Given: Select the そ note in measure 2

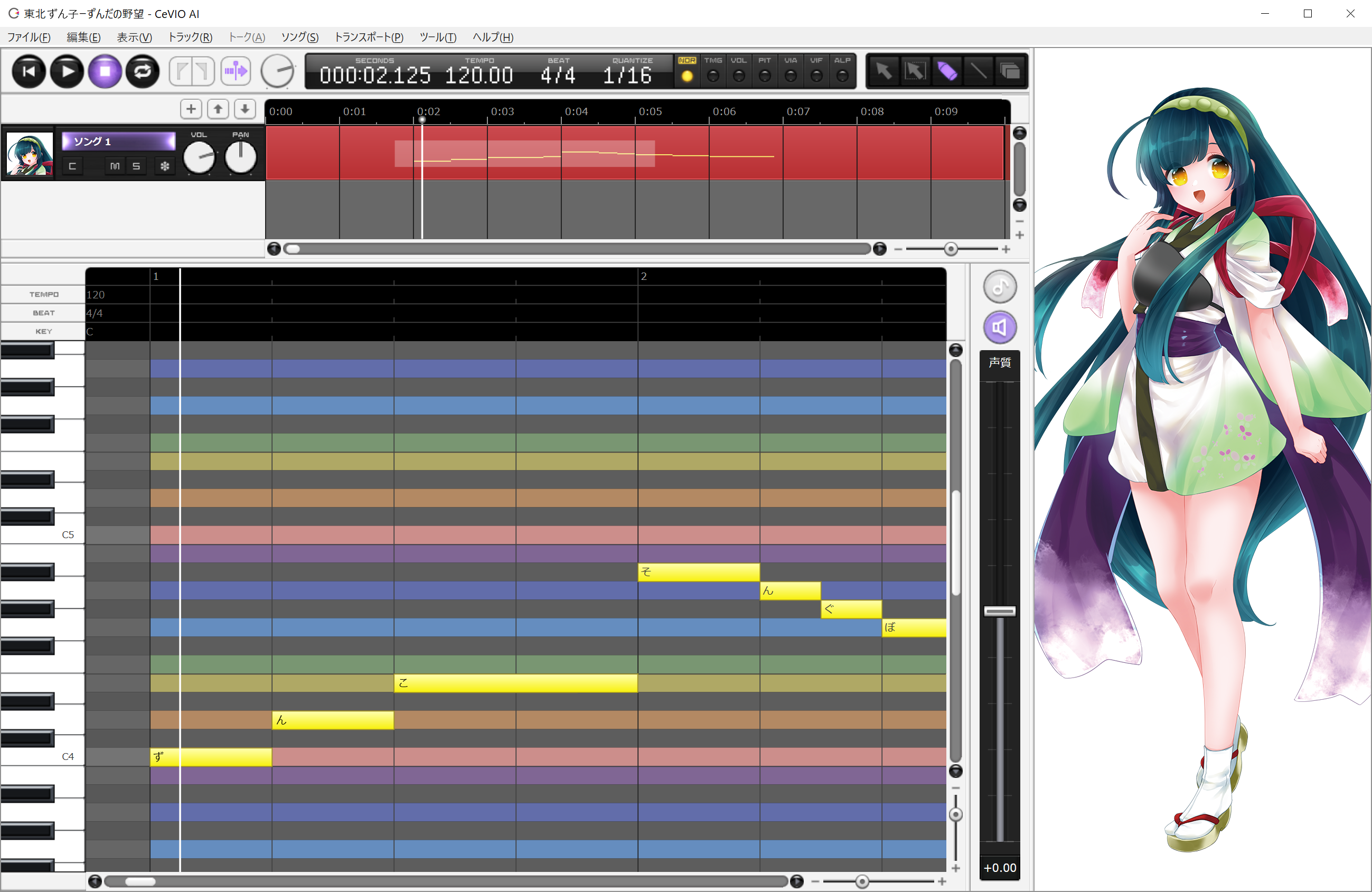Looking at the screenshot, I should coord(699,572).
